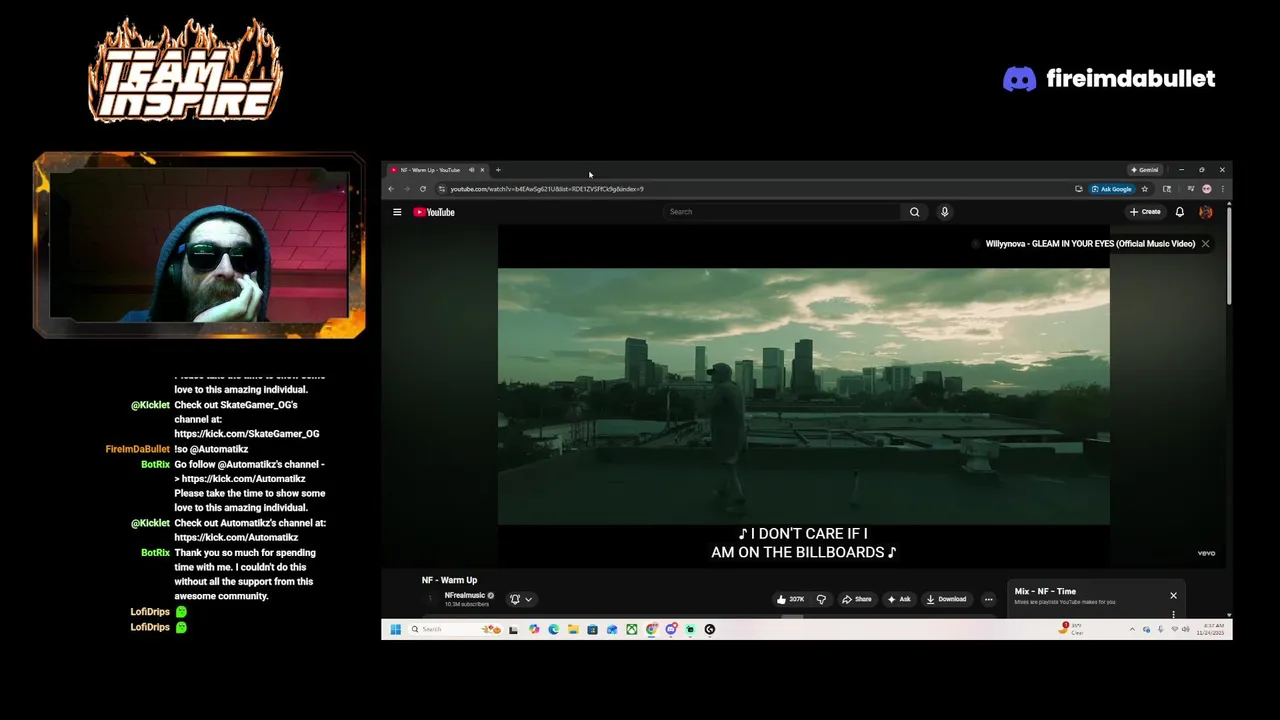Click the Windows taskbar search box

pos(457,629)
